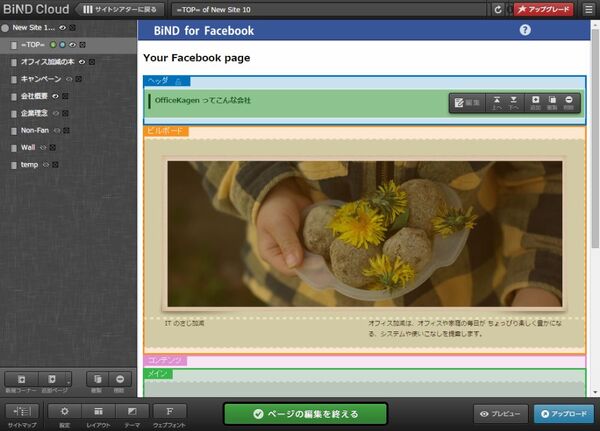This screenshot has height=431, width=600.
Task: Click ページの編集を終える finish editing button
Action: pos(305,414)
